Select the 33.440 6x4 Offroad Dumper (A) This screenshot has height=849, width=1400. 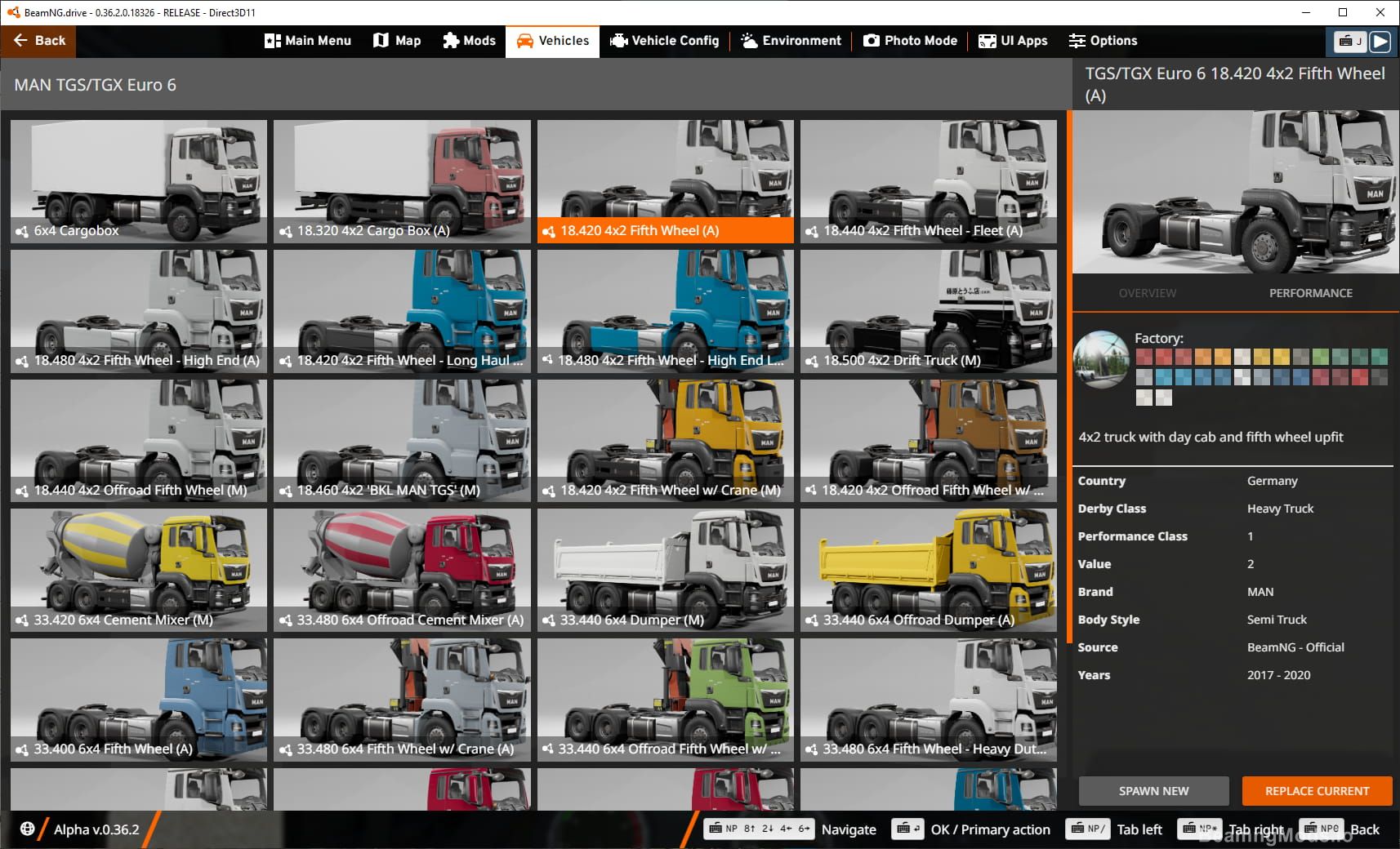pyautogui.click(x=929, y=571)
